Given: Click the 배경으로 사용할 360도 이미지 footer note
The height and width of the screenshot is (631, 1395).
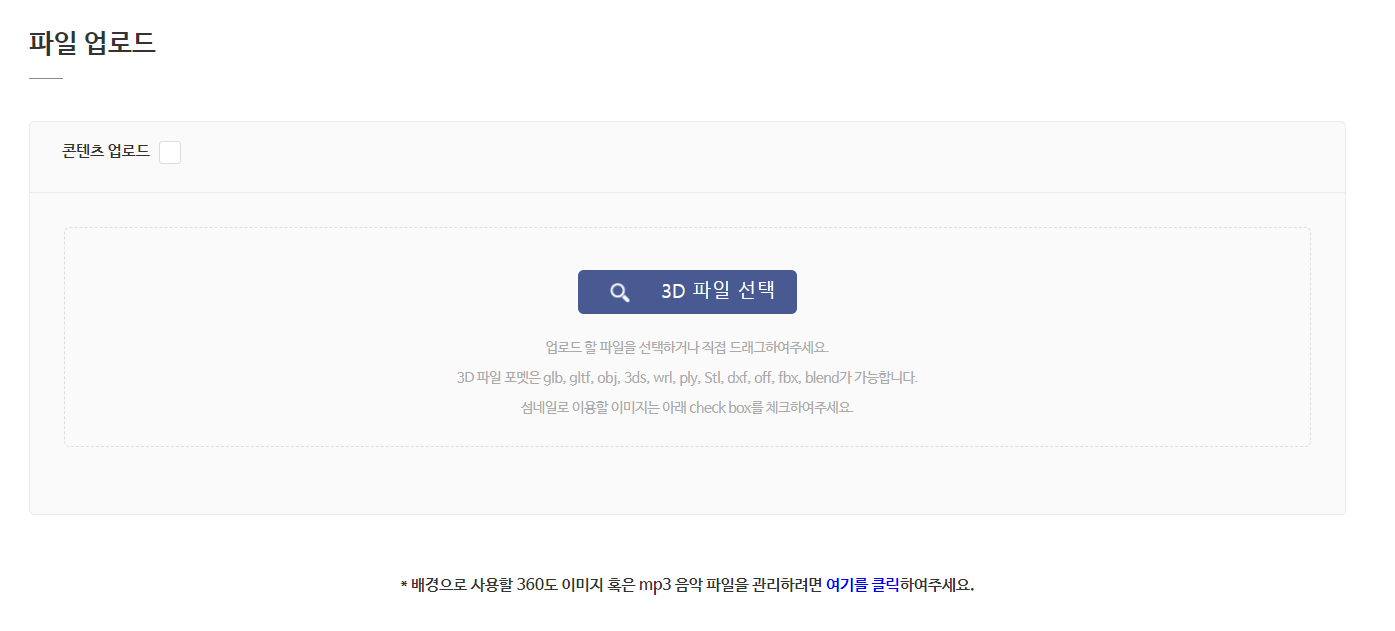Looking at the screenshot, I should point(687,585).
